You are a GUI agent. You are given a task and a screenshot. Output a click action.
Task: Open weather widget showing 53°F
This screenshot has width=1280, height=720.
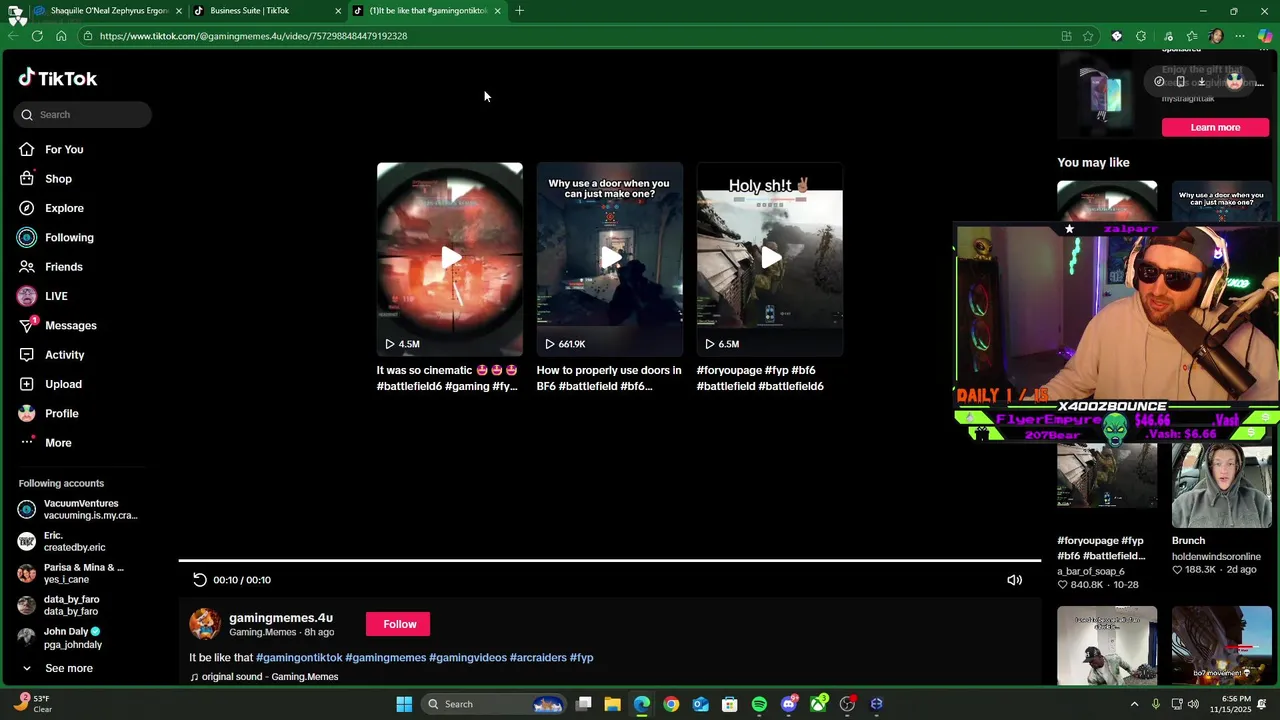point(33,704)
